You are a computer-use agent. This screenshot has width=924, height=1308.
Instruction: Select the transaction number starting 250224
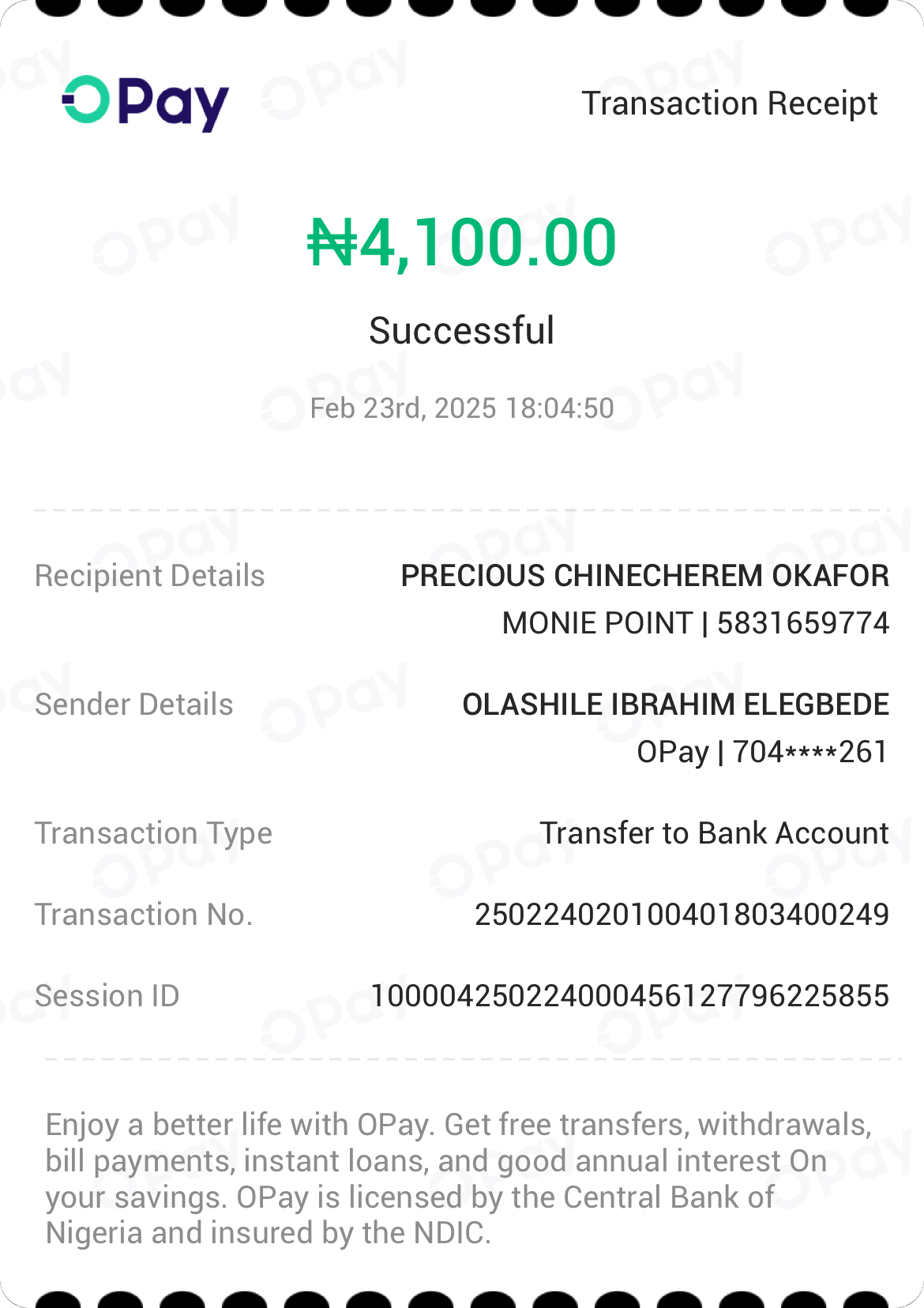(682, 915)
